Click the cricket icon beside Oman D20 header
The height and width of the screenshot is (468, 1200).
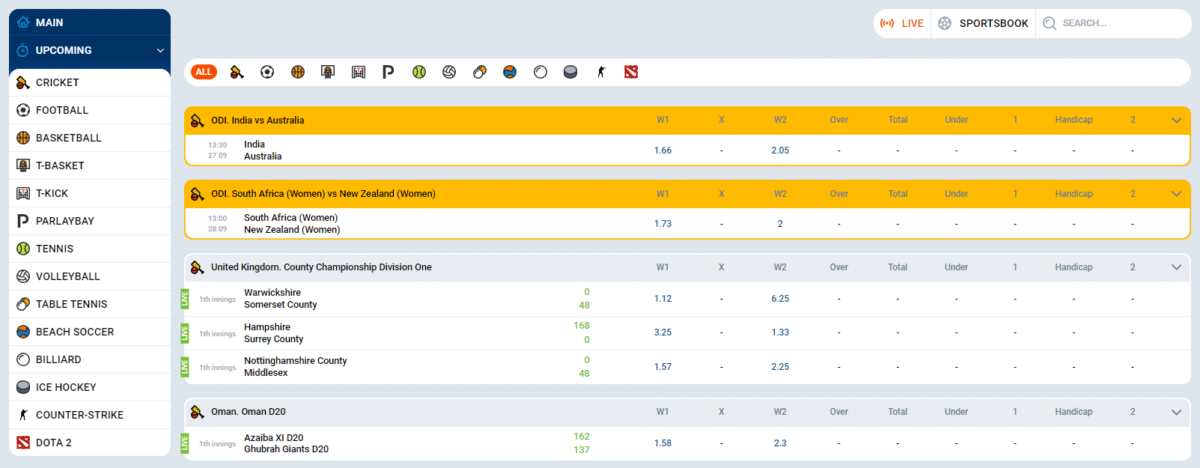point(198,411)
